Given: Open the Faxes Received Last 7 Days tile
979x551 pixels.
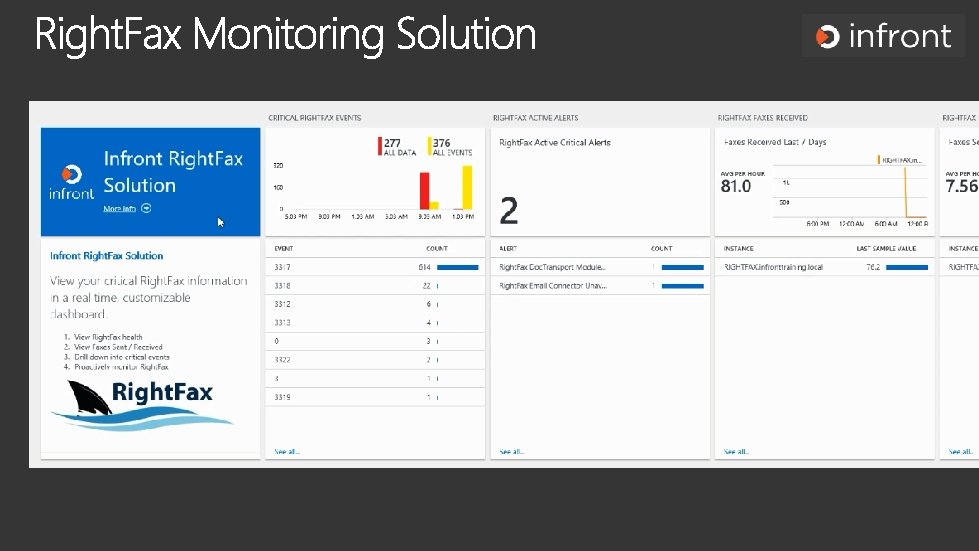Looking at the screenshot, I should coord(825,182).
